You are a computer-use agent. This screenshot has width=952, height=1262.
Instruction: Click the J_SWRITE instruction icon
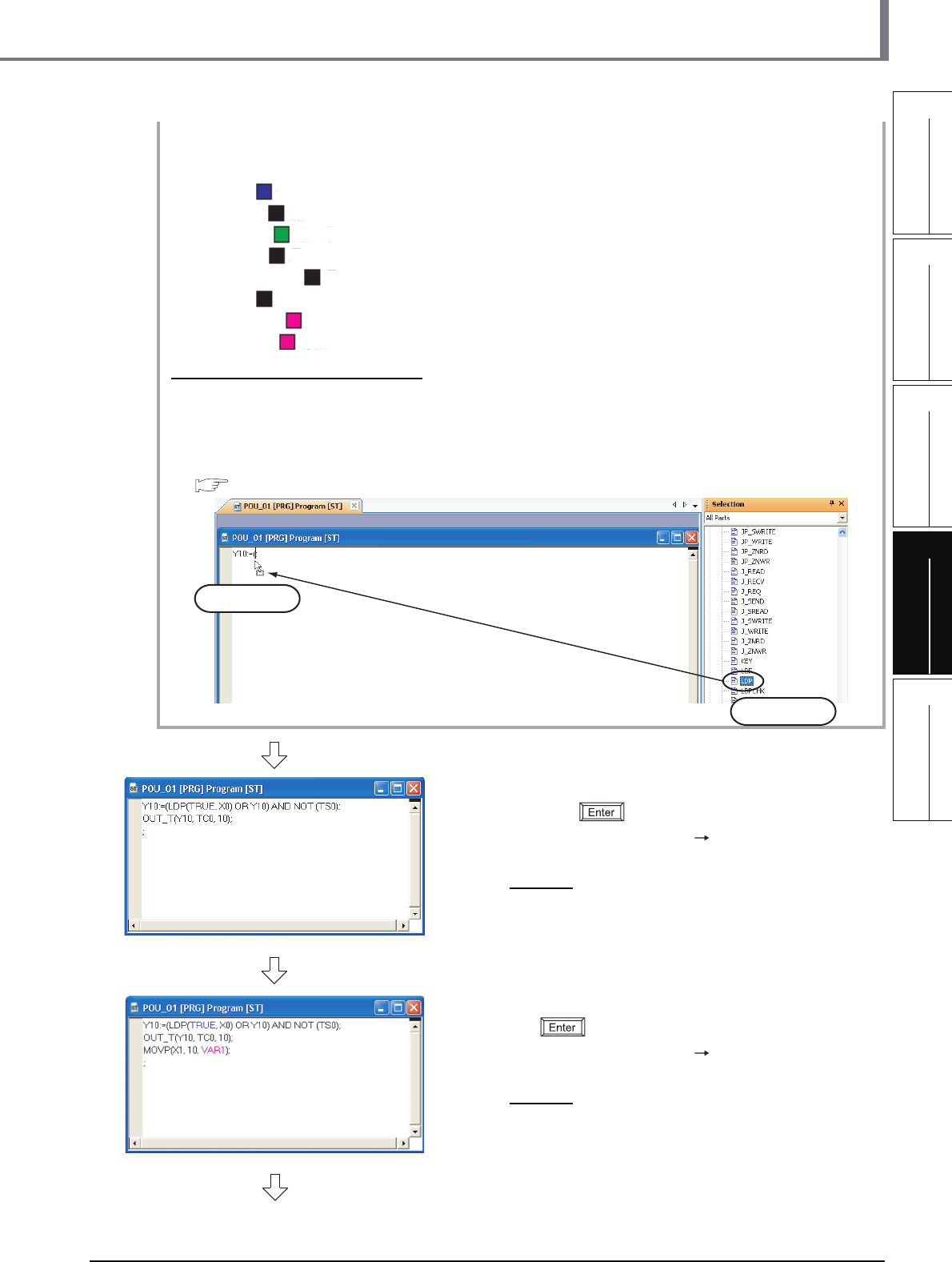click(x=734, y=621)
